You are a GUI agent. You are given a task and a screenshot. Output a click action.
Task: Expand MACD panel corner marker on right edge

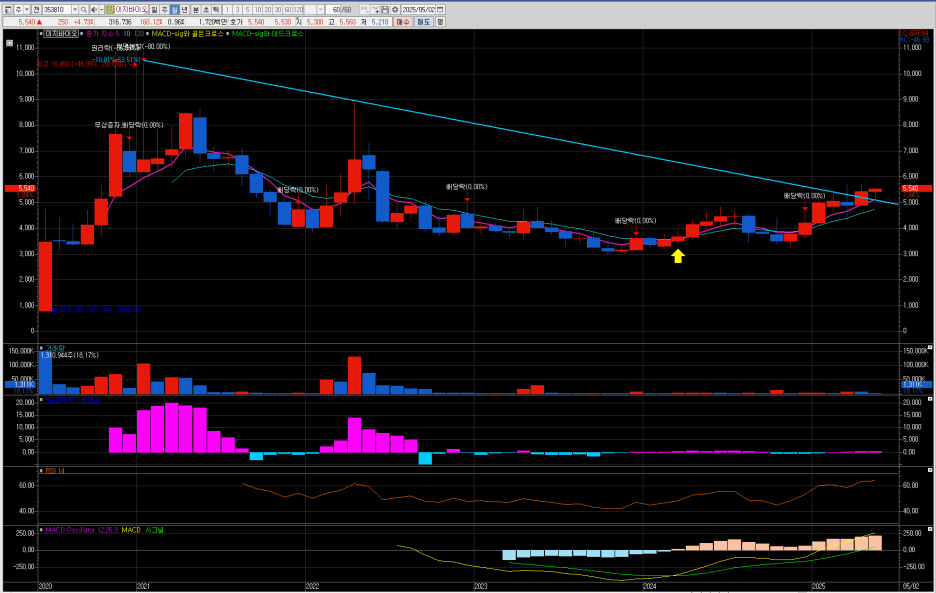tap(929, 529)
